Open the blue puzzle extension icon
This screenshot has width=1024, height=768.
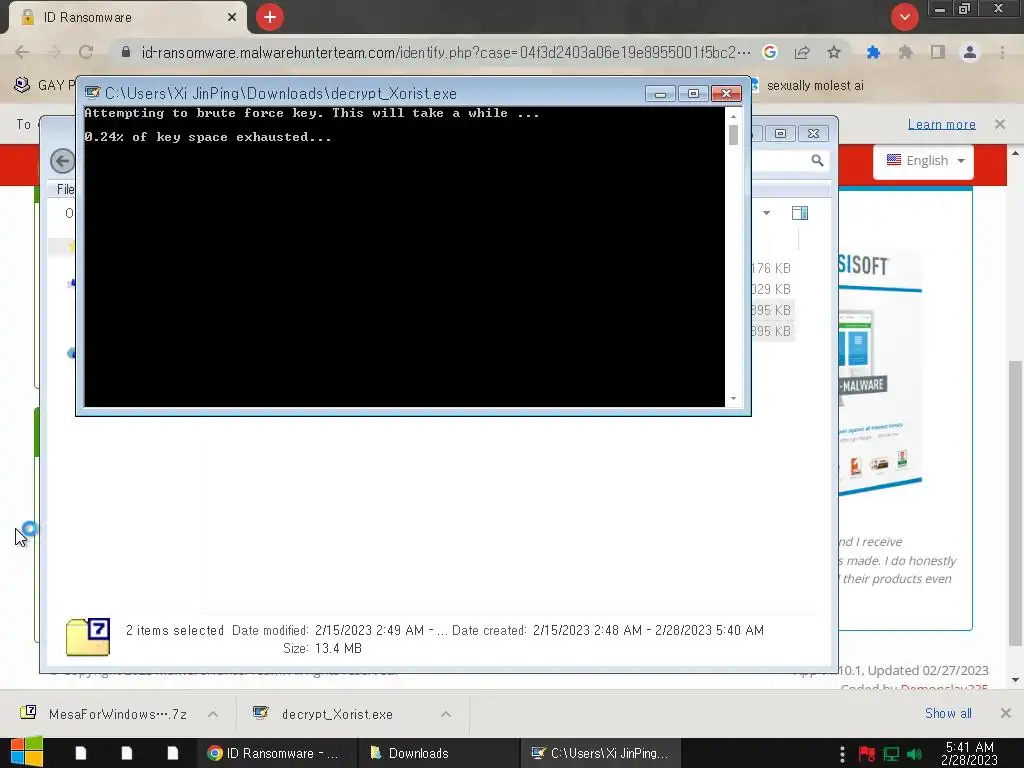coord(873,52)
